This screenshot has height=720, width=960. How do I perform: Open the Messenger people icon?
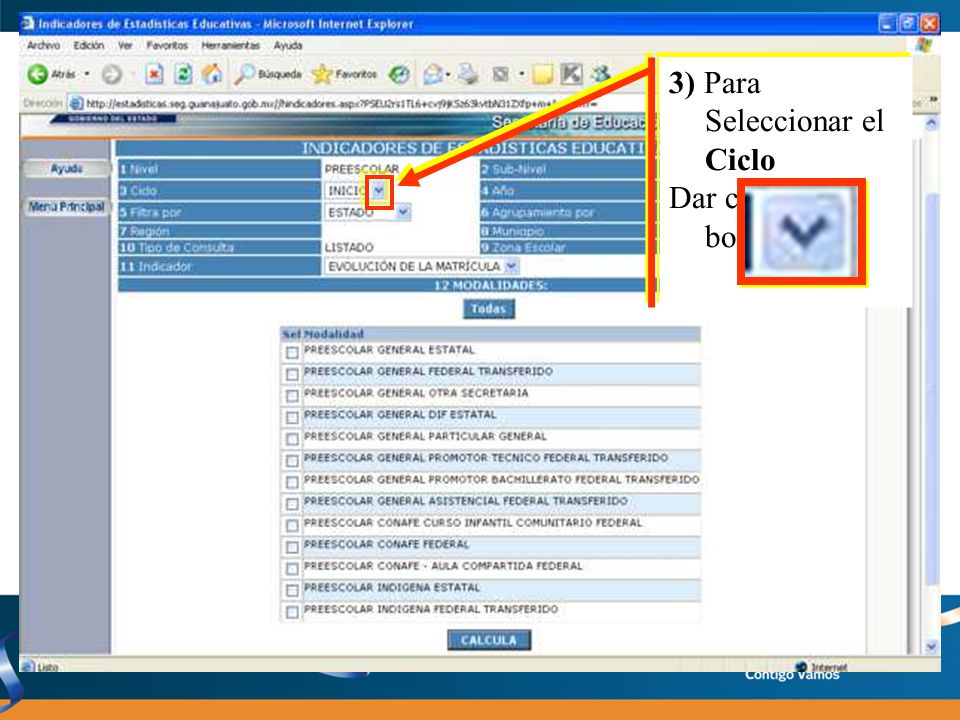click(x=600, y=74)
